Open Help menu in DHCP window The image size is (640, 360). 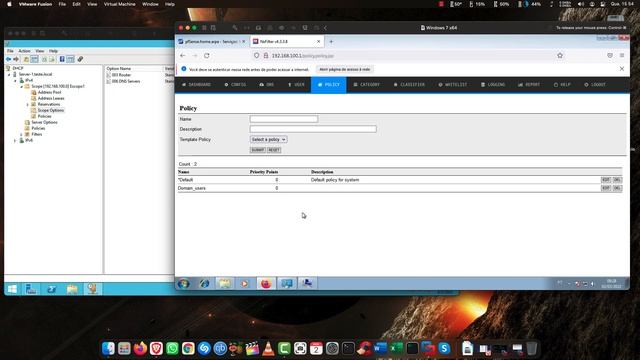point(53,51)
